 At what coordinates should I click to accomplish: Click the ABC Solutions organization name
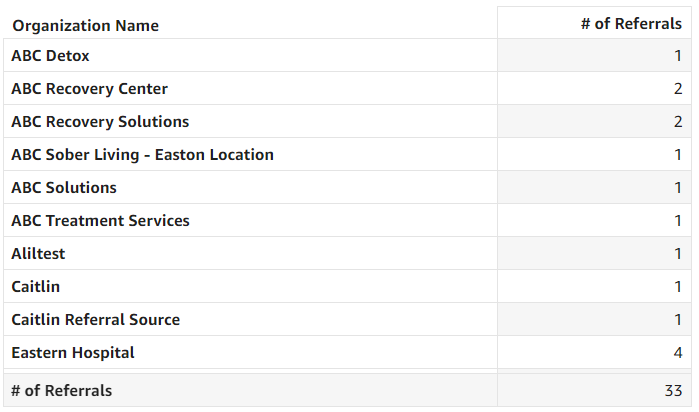click(64, 188)
